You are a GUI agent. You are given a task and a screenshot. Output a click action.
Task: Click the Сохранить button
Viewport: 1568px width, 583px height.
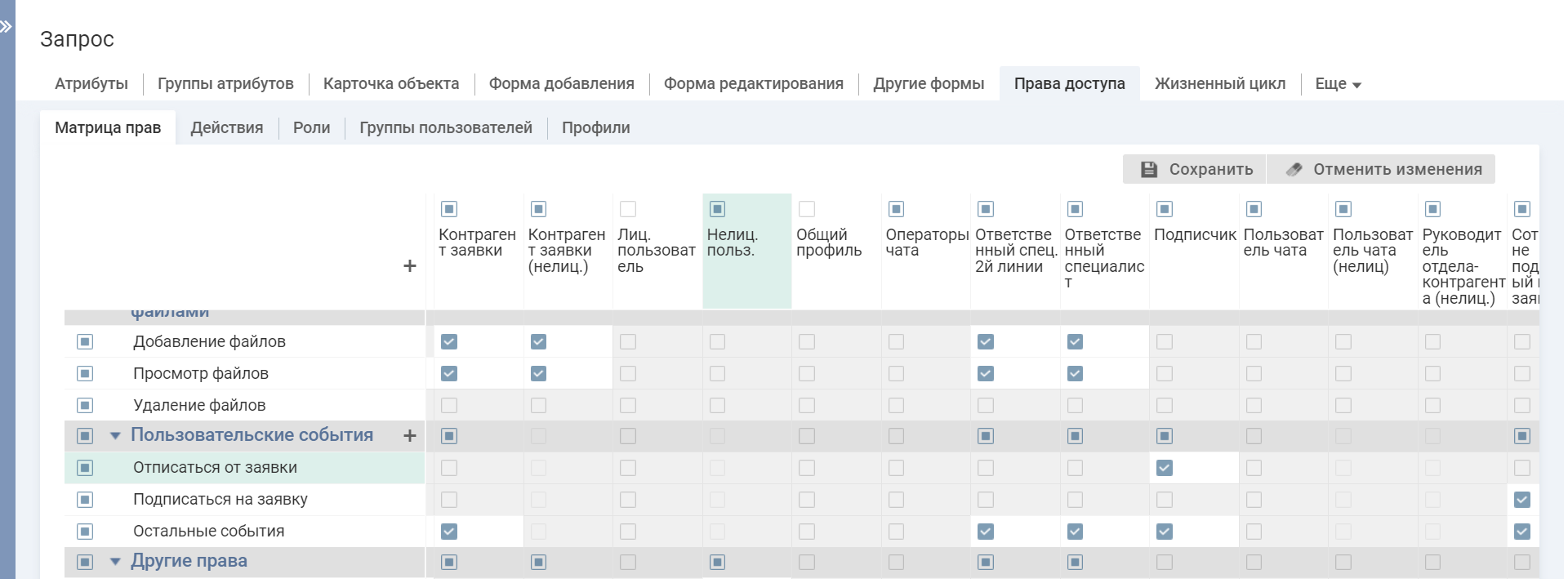[1195, 170]
